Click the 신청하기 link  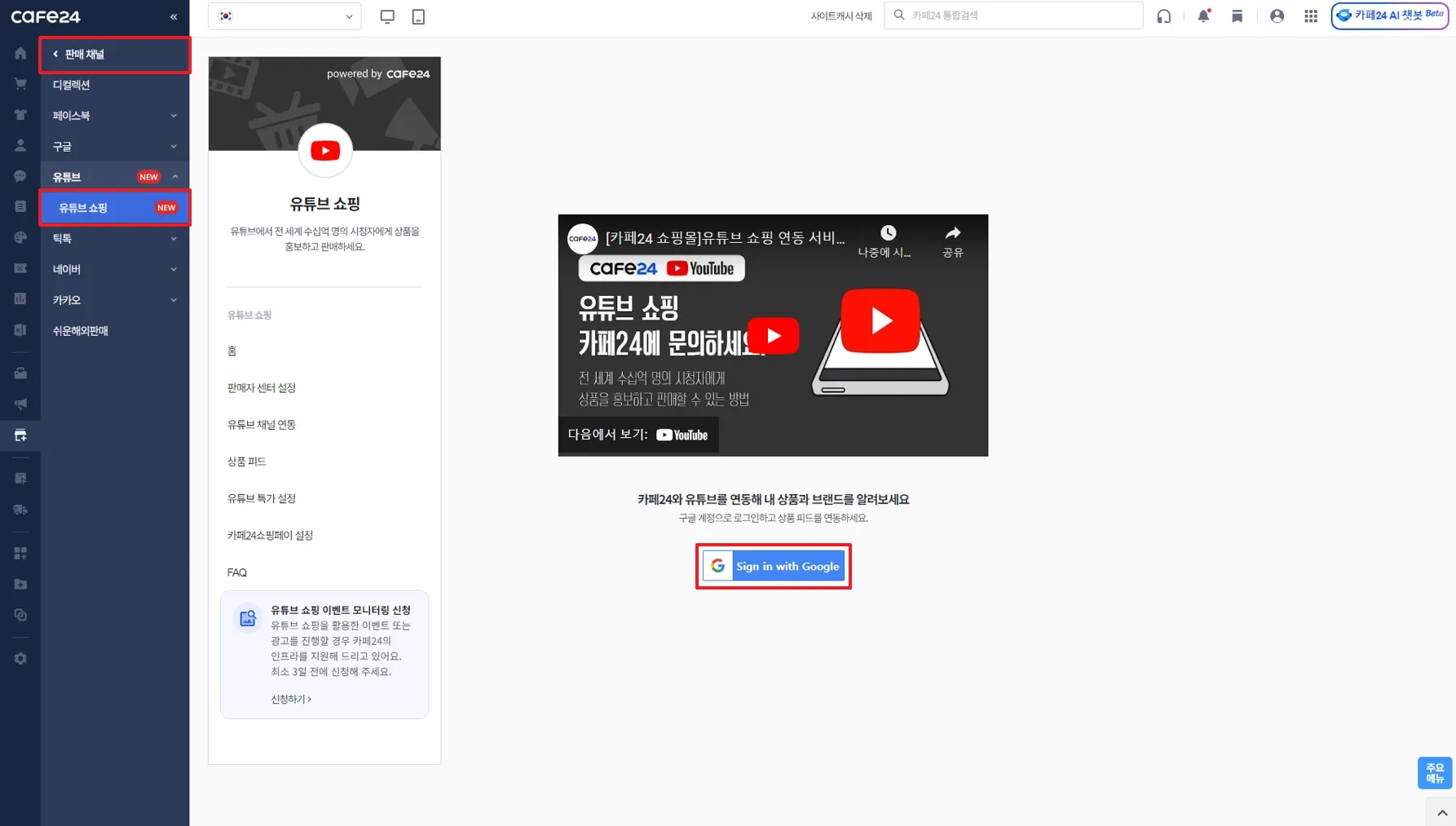coord(291,699)
